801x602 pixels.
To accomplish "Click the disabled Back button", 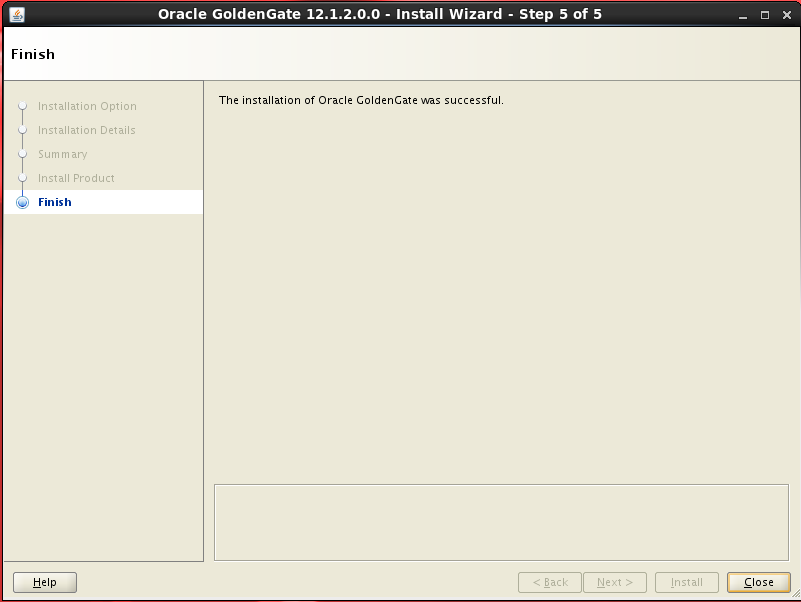I will [550, 582].
